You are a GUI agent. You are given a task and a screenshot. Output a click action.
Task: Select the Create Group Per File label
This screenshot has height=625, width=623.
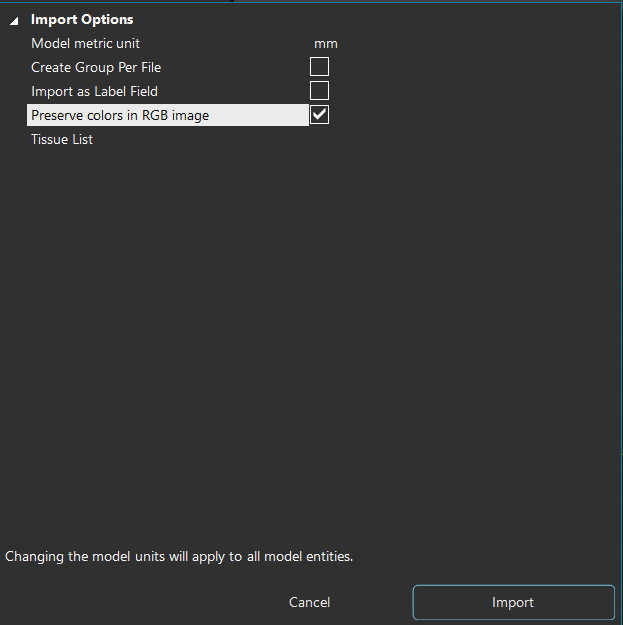tap(96, 67)
